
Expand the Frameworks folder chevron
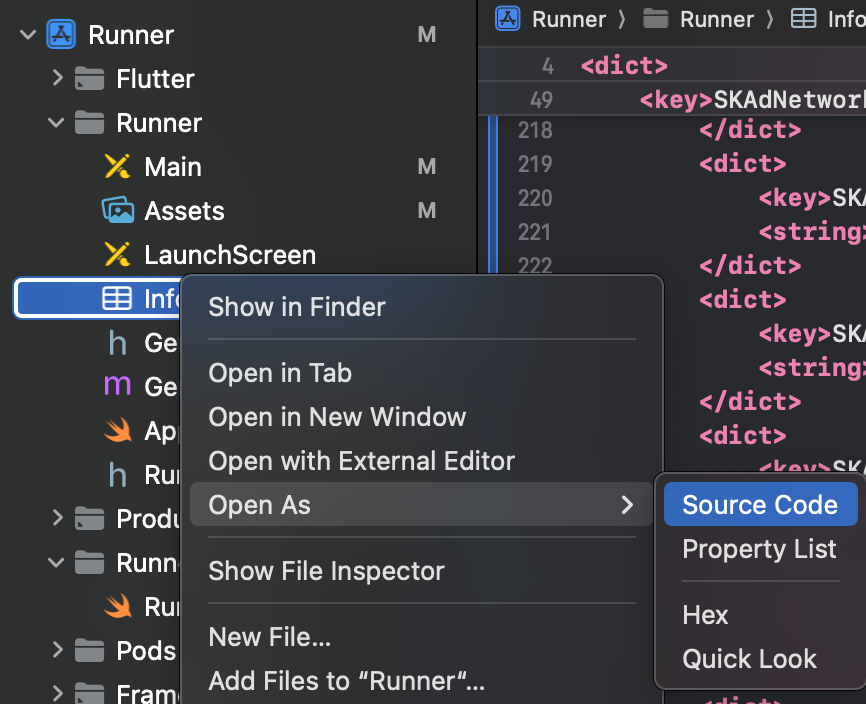pyautogui.click(x=57, y=692)
